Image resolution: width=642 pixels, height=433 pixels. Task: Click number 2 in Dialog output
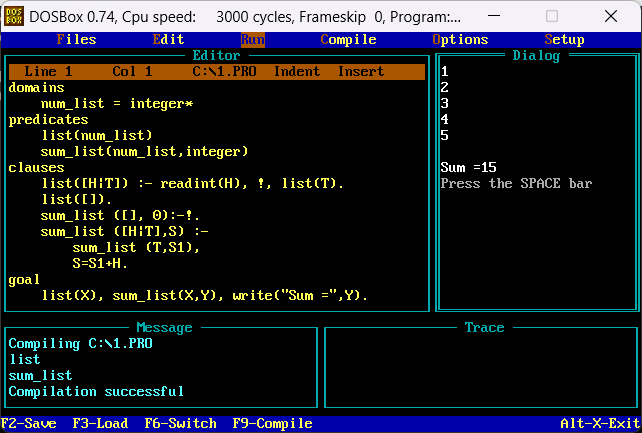coord(445,88)
